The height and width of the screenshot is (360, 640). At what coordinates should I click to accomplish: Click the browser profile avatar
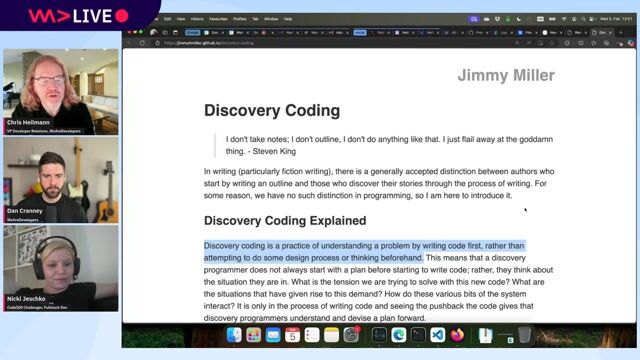point(153,32)
